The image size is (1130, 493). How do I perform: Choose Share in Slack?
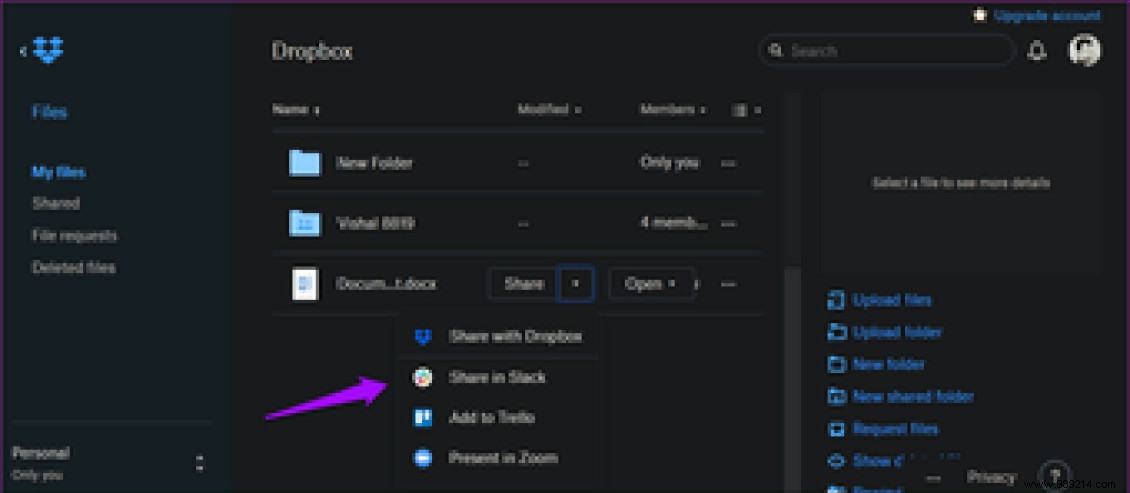[x=497, y=377]
